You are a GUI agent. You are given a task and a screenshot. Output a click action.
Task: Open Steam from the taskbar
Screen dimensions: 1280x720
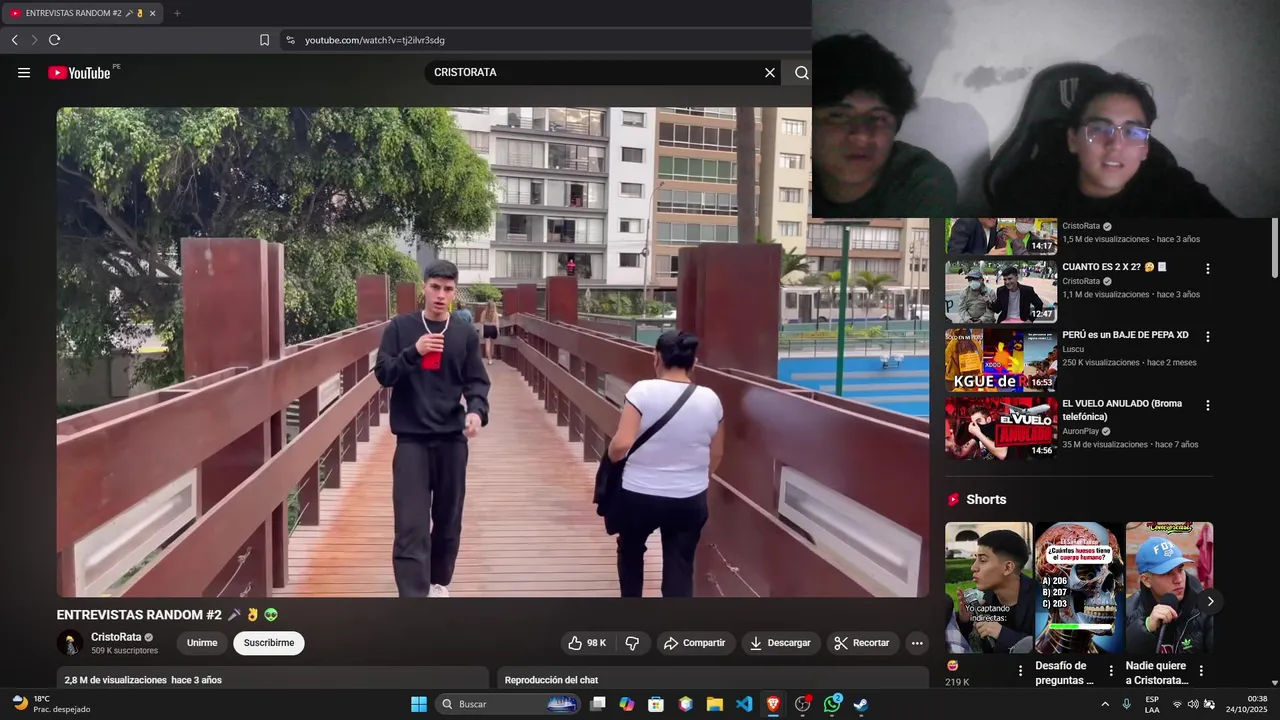pos(861,704)
